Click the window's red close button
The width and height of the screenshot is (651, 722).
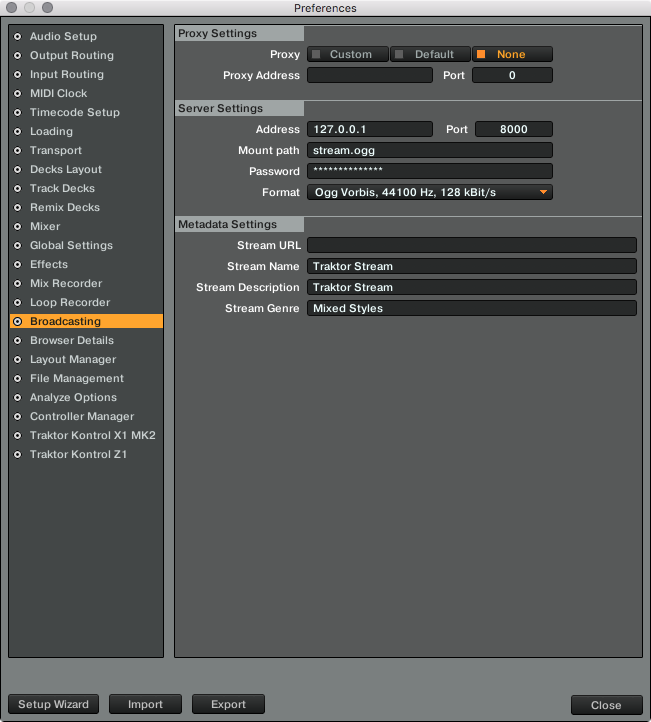12,7
